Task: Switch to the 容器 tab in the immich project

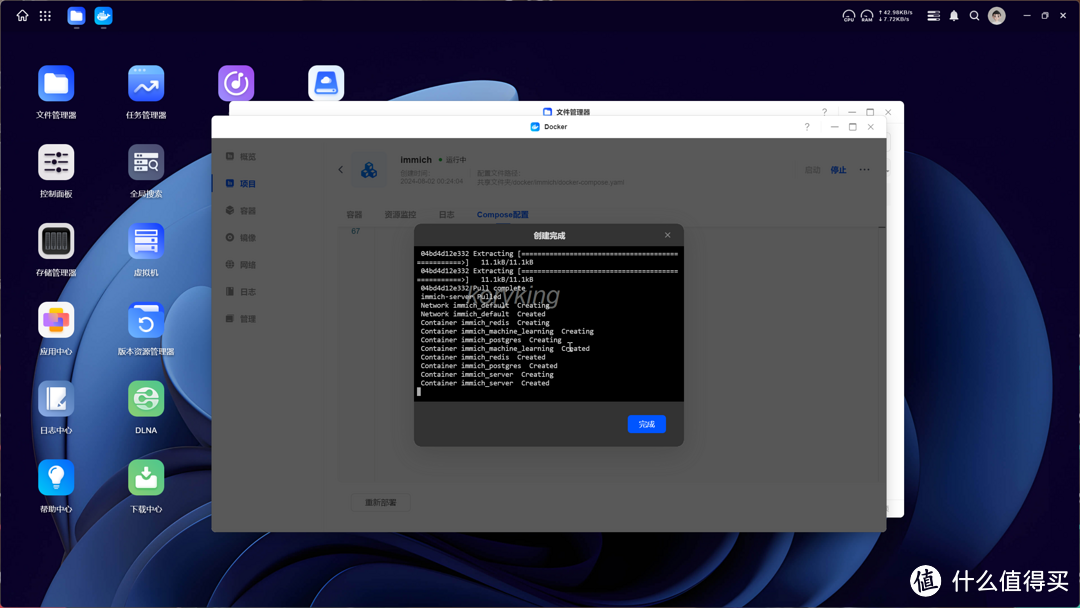Action: coord(354,215)
